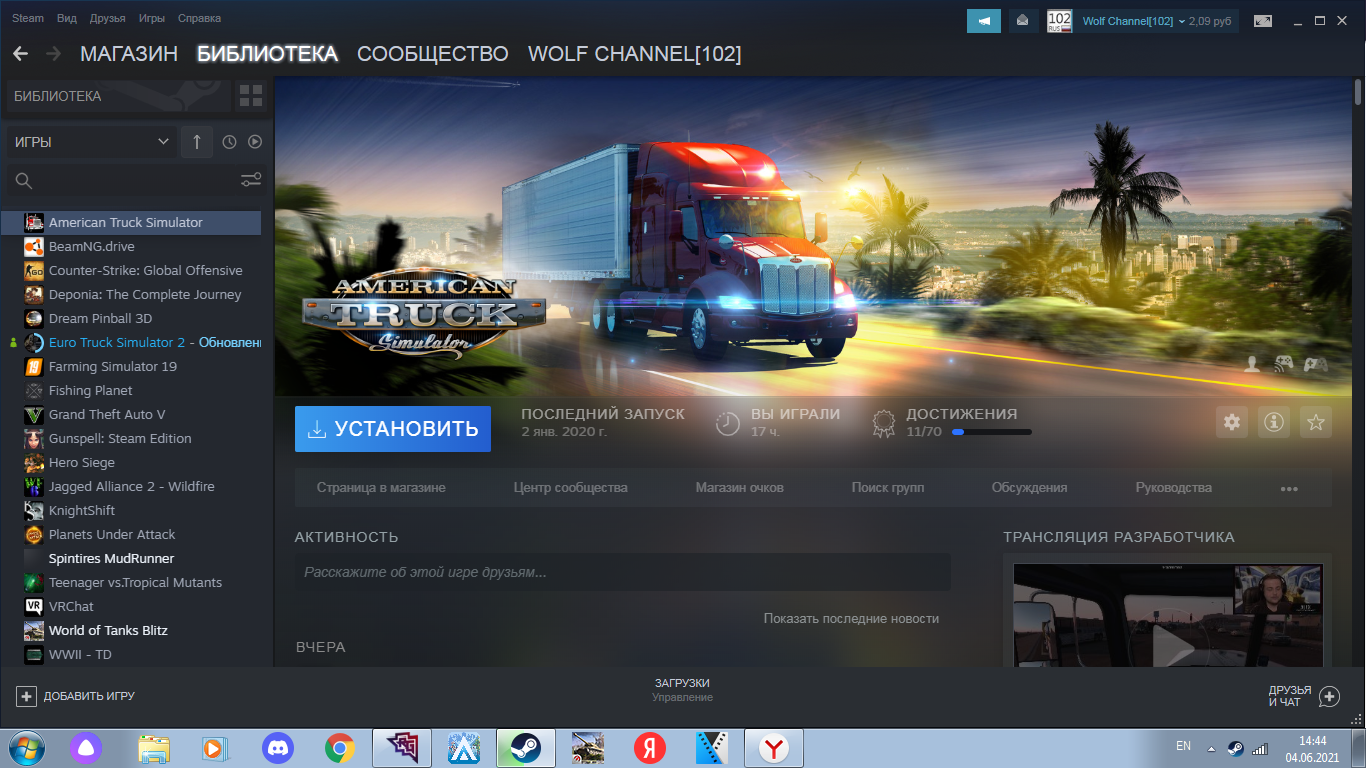Open the Друзья menu
The height and width of the screenshot is (768, 1366).
pos(108,18)
